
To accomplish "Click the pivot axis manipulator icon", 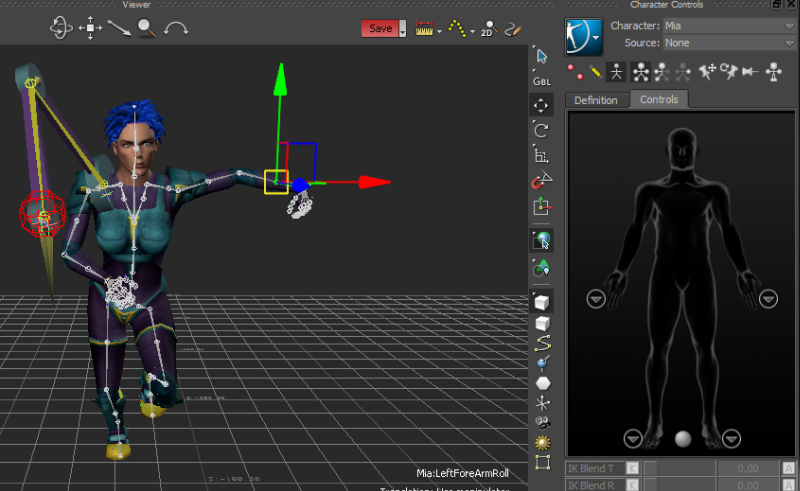I will click(541, 207).
